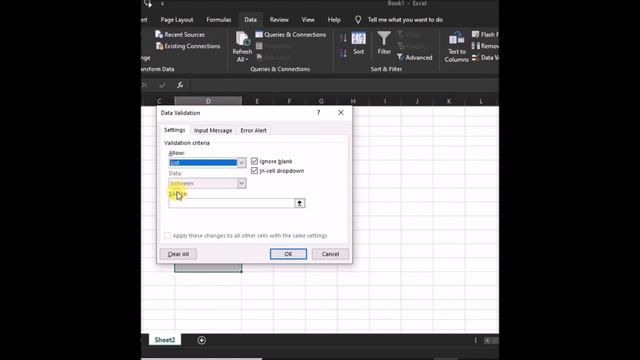Viewport: 640px width, 360px height.
Task: Click the Tell me lightbulb icon
Action: 358,20
